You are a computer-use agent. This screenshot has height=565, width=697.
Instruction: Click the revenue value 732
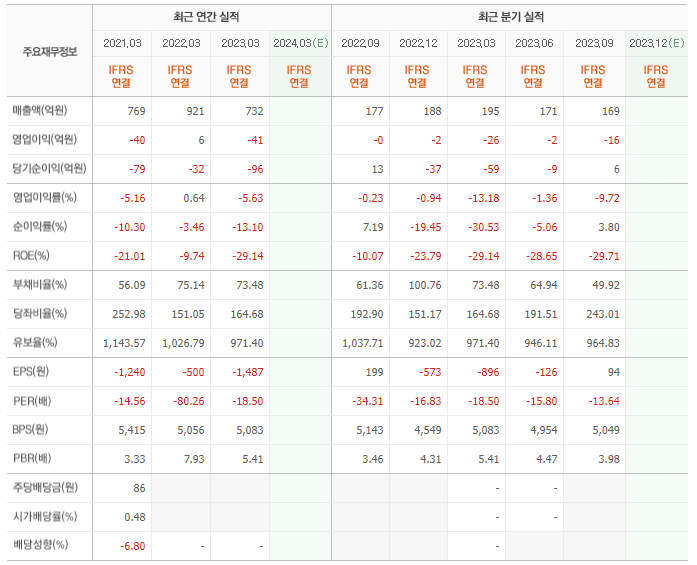(254, 111)
